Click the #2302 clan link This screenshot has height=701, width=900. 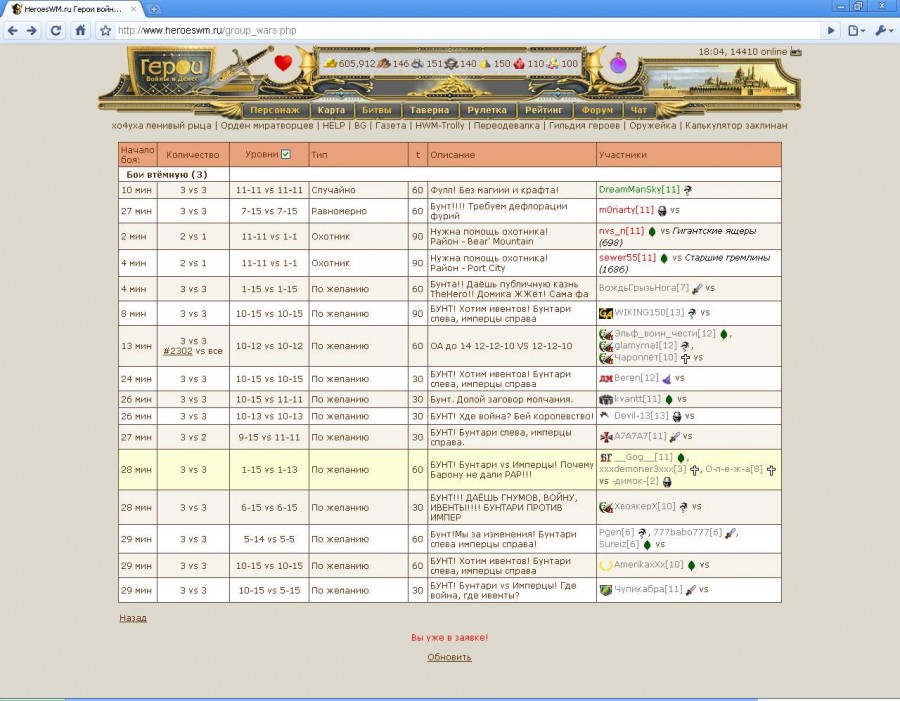(178, 351)
